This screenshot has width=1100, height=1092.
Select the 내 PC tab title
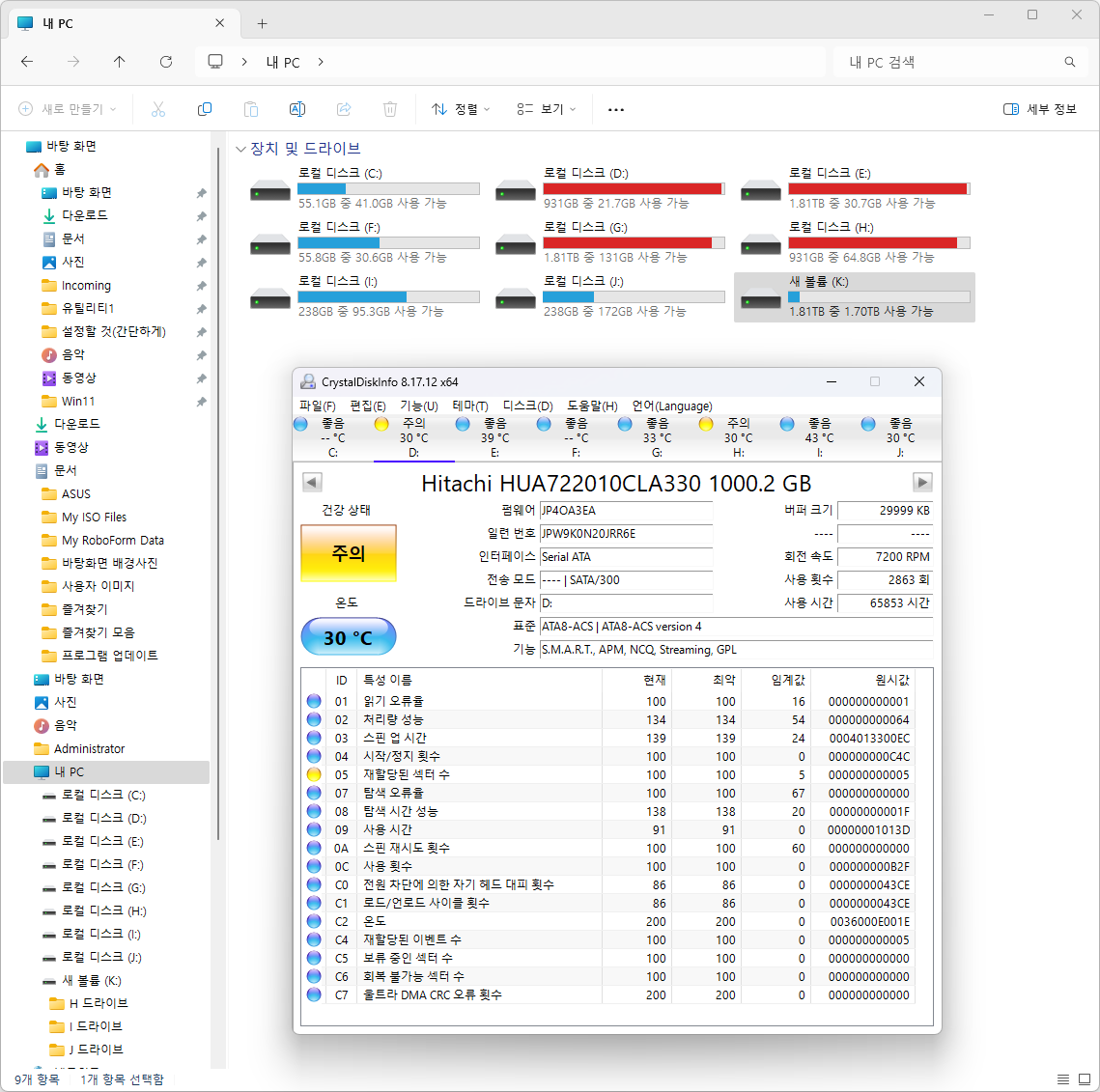point(58,23)
